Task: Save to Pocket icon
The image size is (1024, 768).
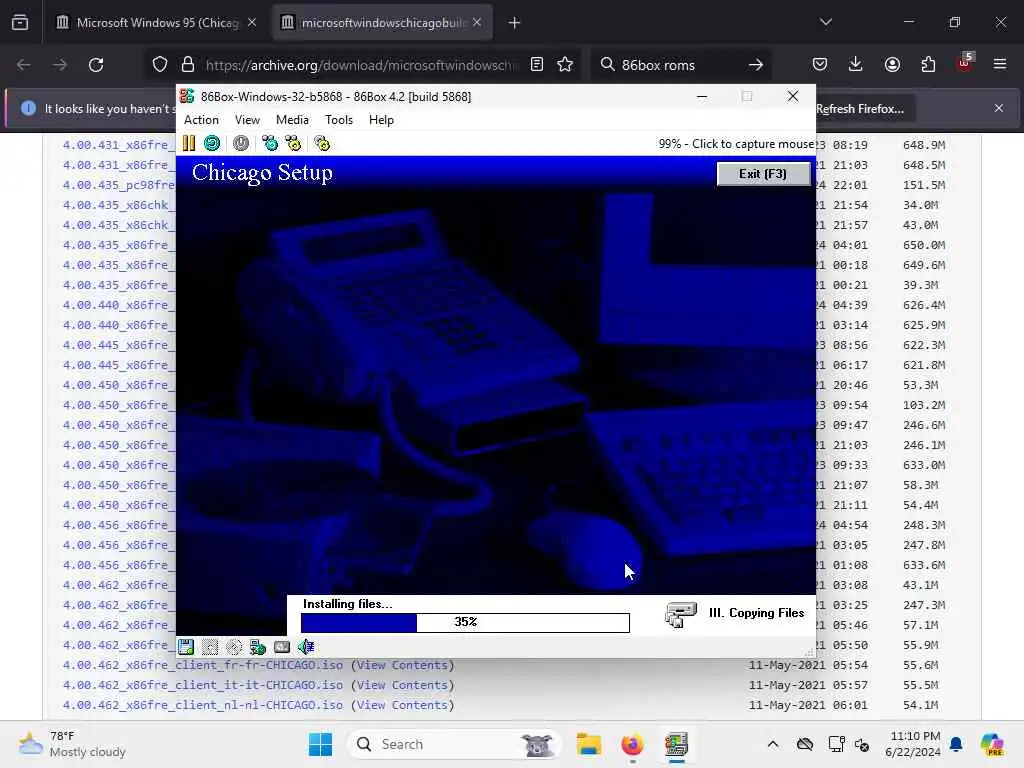Action: click(x=820, y=65)
